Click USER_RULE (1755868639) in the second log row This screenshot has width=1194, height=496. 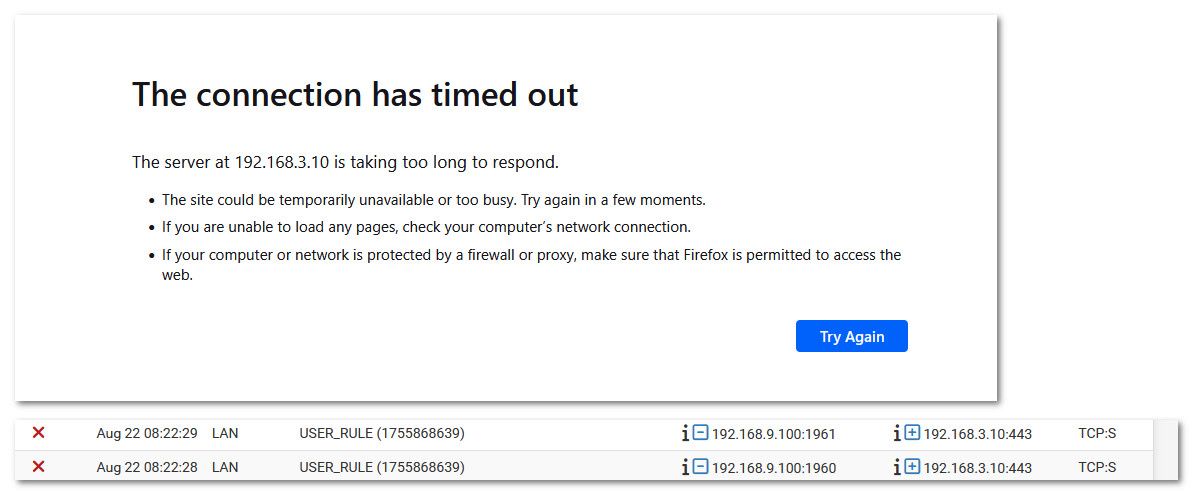(382, 467)
